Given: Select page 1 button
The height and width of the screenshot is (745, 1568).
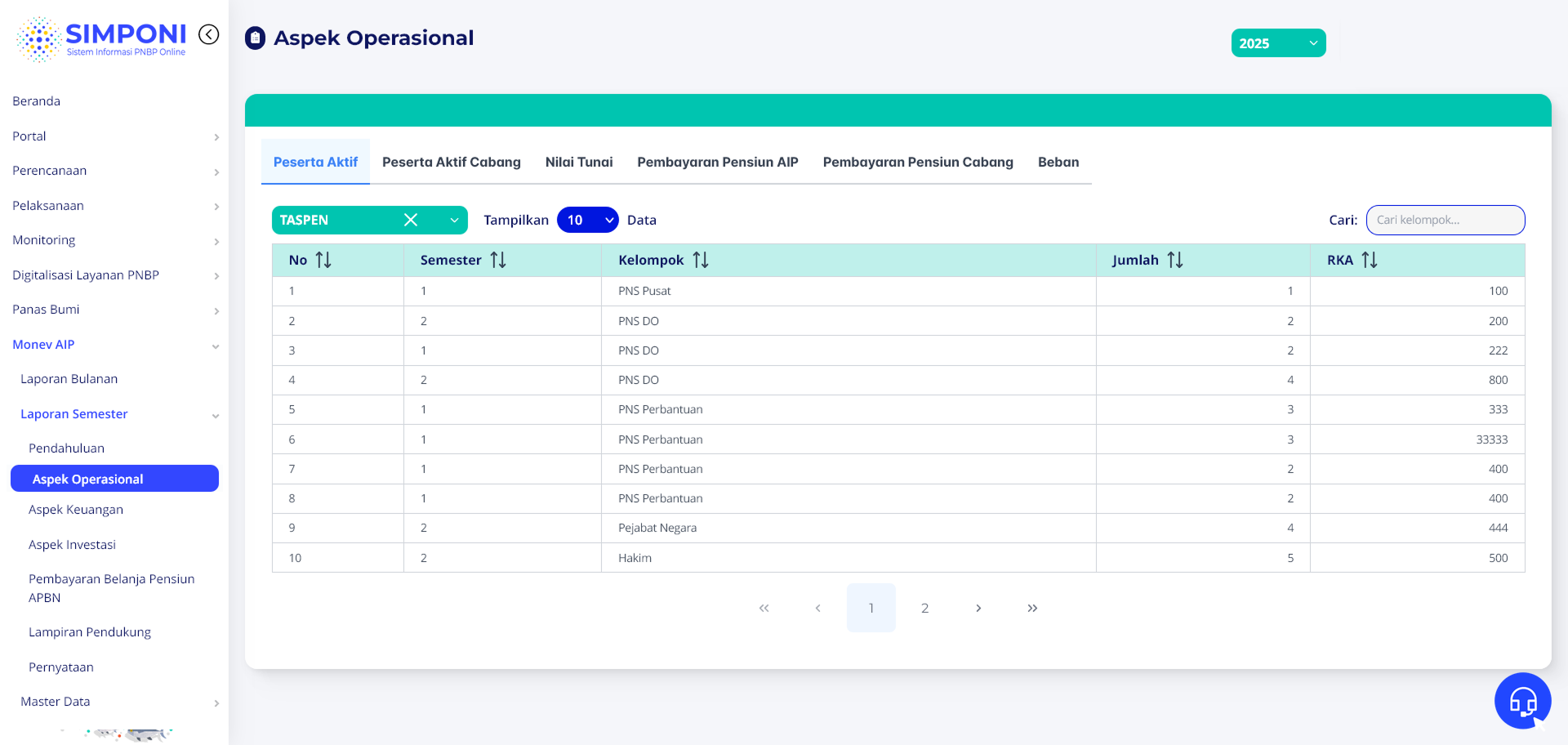Looking at the screenshot, I should coord(871,608).
